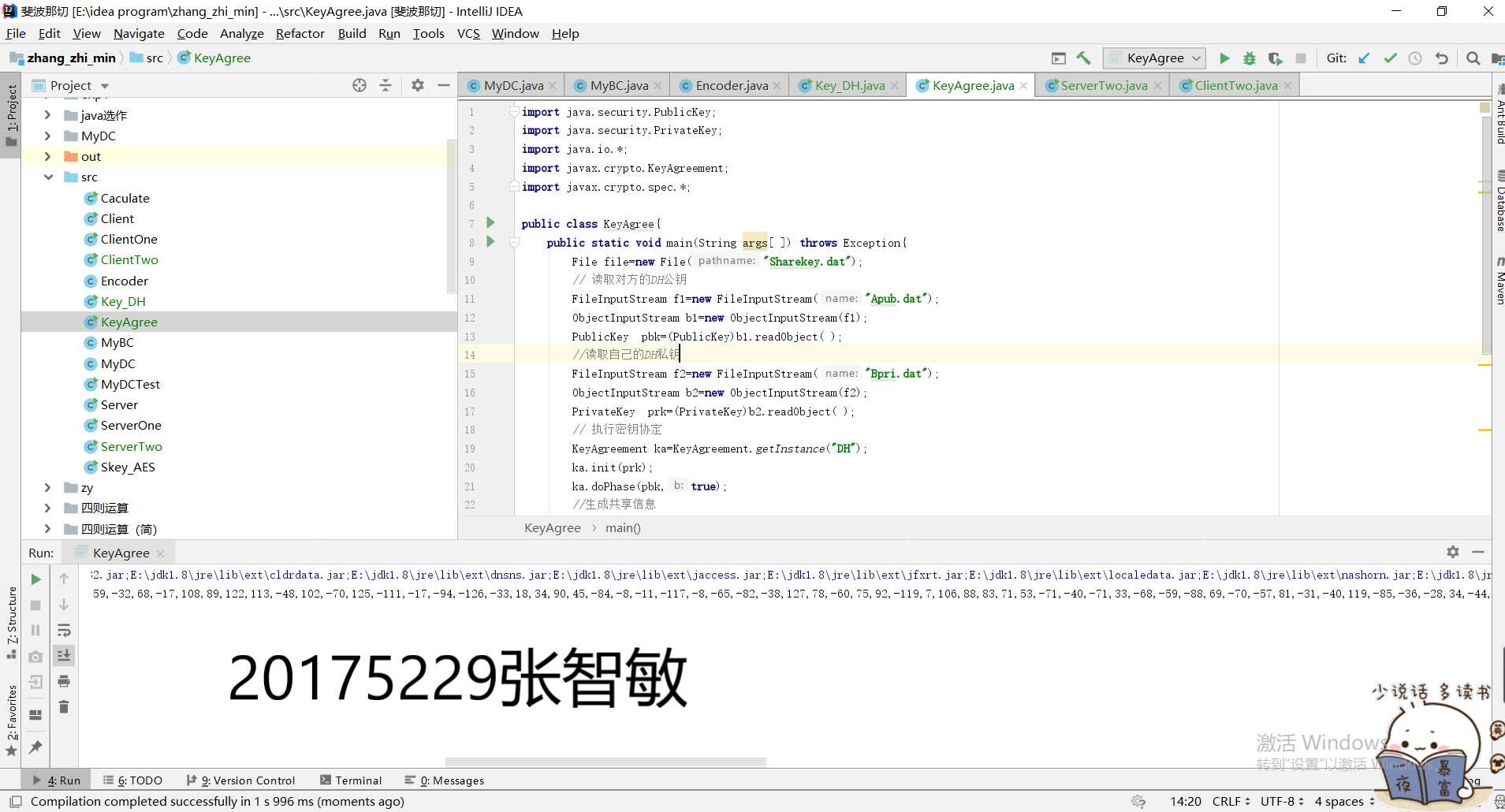This screenshot has width=1505, height=812.
Task: Open the 6: TODO tool window
Action: 132,780
